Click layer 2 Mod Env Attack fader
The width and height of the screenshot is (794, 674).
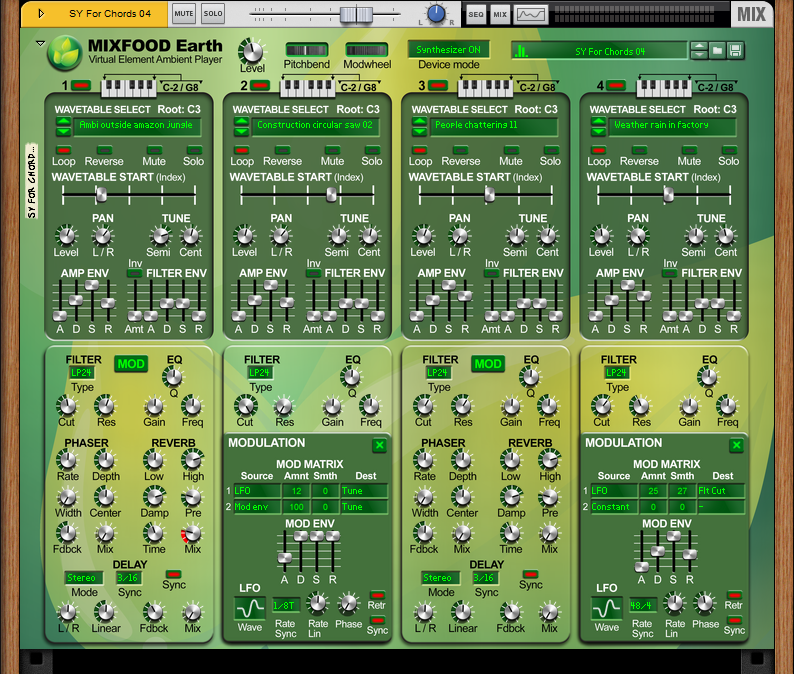[x=285, y=558]
